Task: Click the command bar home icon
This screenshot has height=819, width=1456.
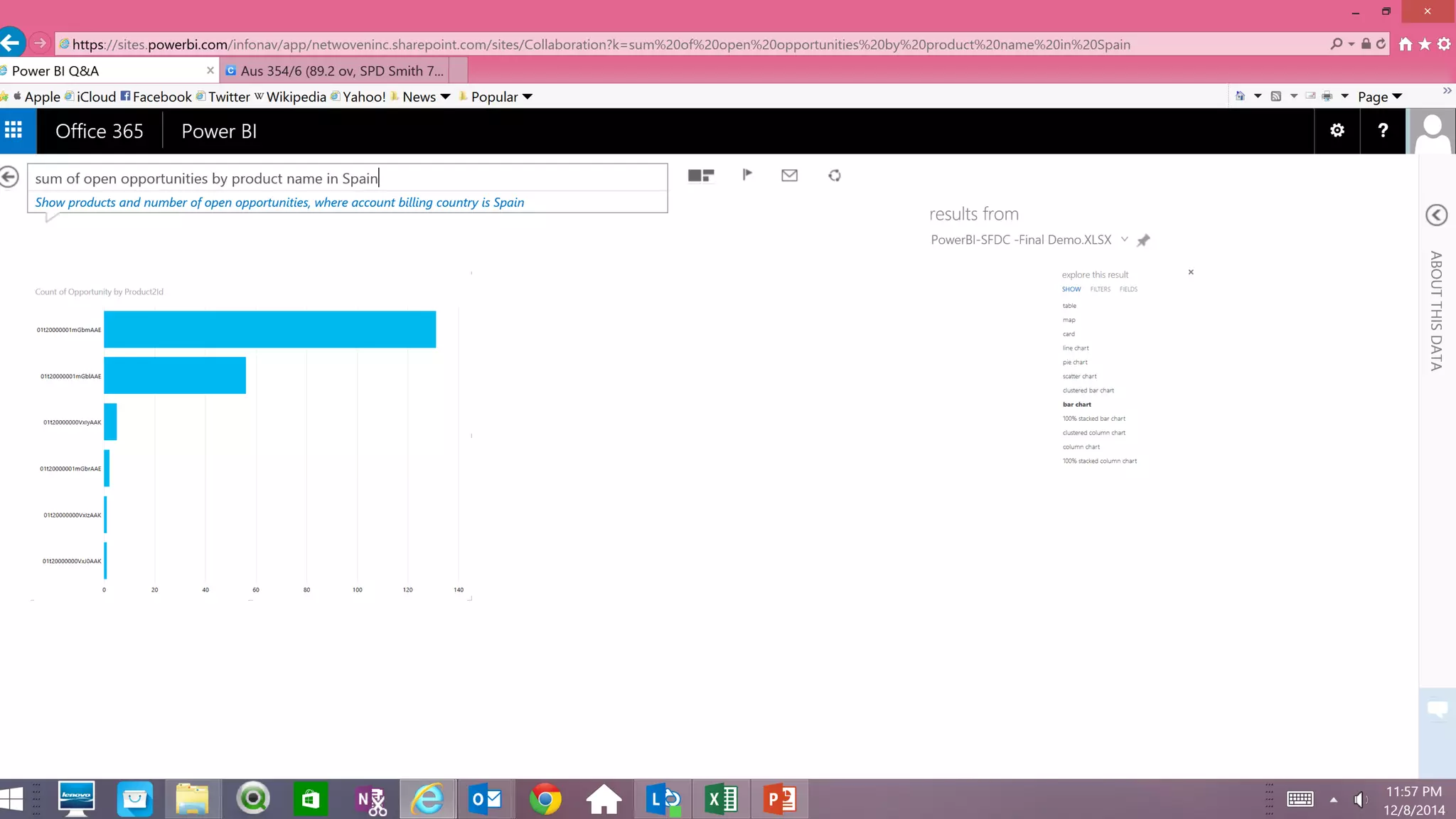Action: (1241, 96)
